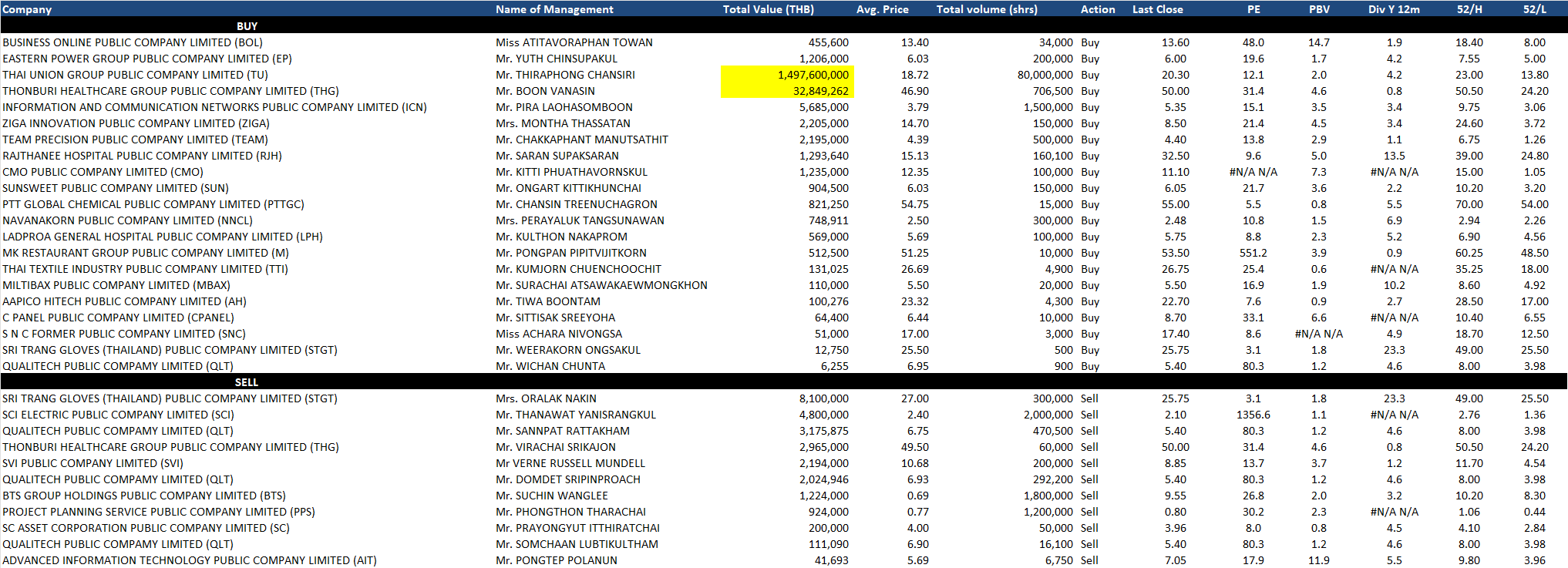Select BTS GROUP HOLDINGS (BTS) cell
1568x568 pixels.
click(144, 496)
